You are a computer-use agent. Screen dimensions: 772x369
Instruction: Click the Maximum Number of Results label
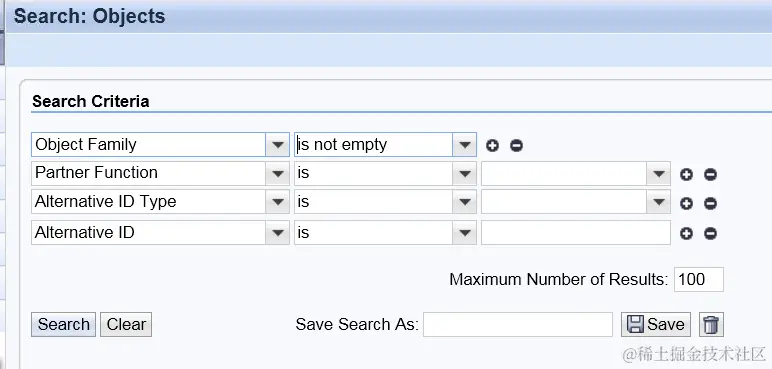pyautogui.click(x=558, y=280)
